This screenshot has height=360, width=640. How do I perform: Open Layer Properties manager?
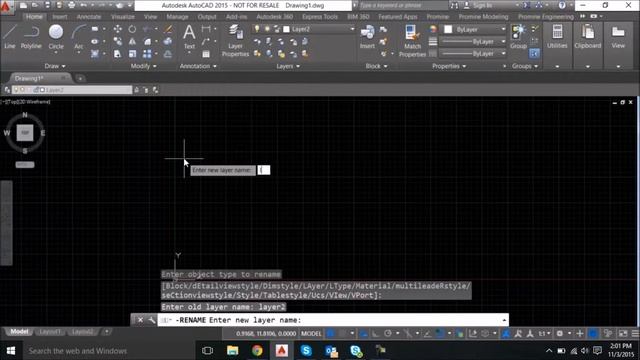click(x=235, y=40)
